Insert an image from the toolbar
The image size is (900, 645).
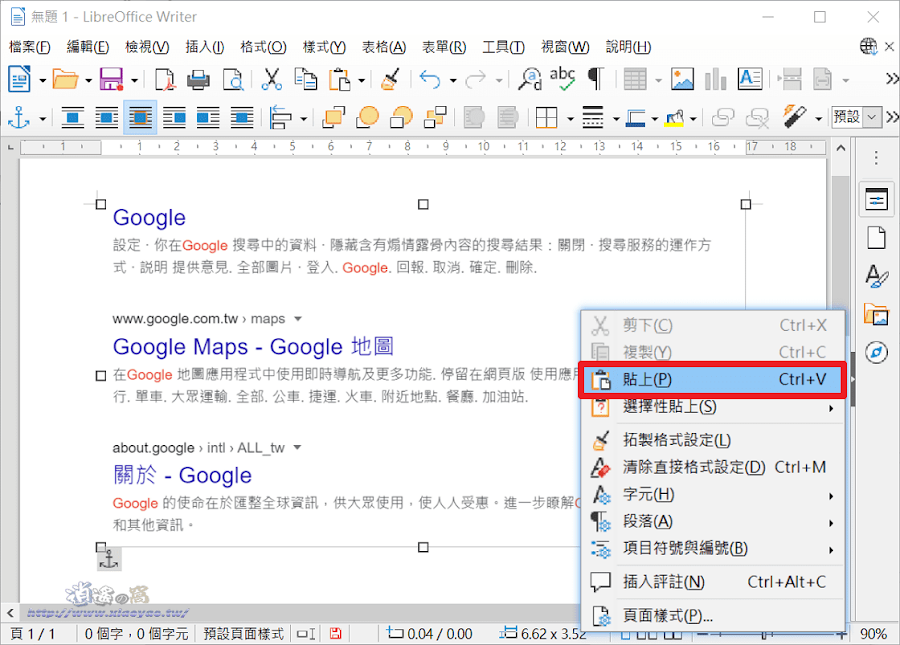[x=682, y=78]
